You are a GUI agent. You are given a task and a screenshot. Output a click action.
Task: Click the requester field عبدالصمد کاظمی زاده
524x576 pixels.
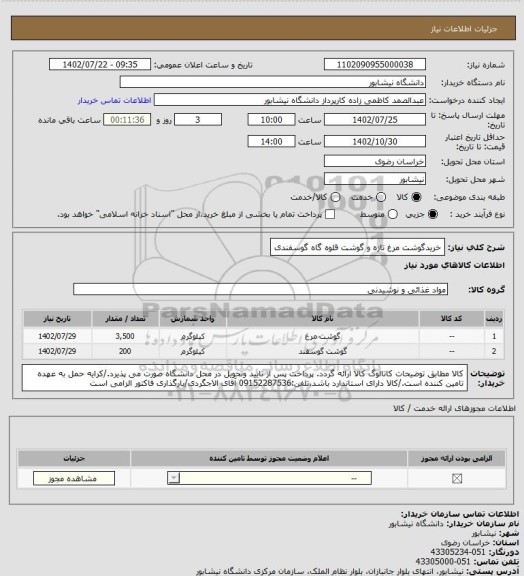tap(290, 100)
